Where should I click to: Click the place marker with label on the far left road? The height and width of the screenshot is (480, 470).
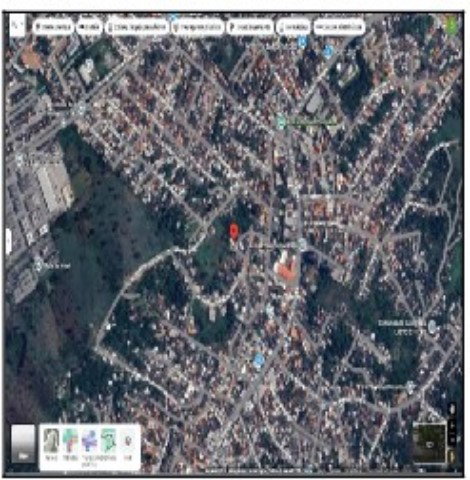(39, 266)
